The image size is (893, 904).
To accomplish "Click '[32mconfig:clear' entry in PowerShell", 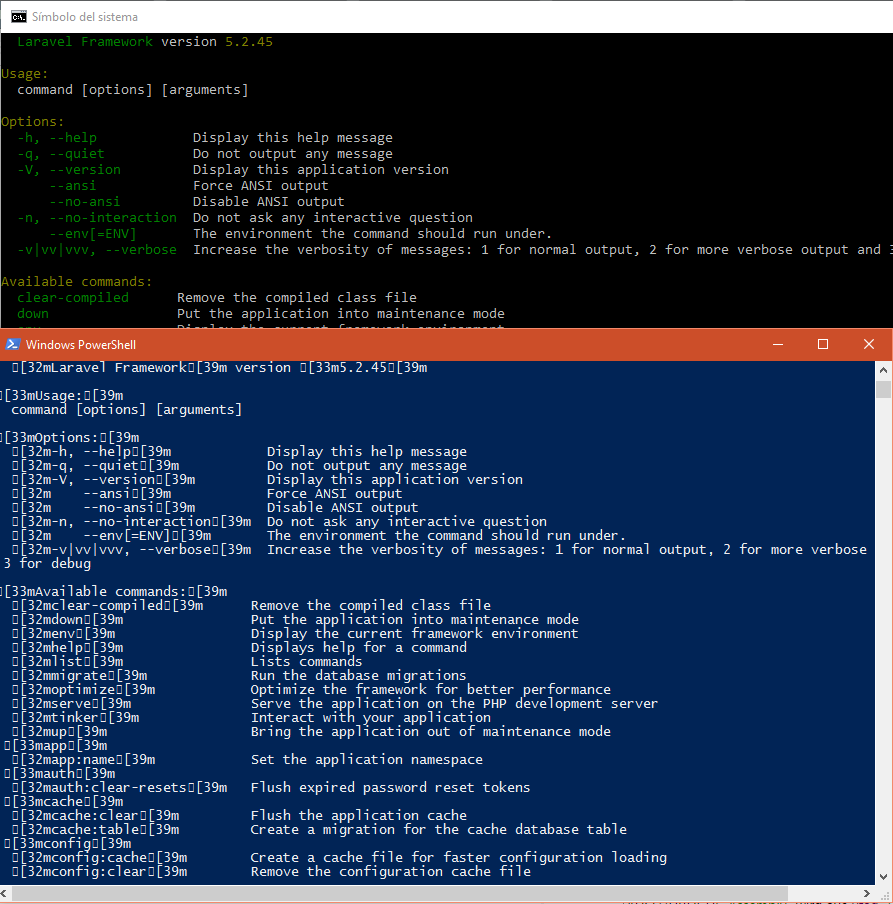I will [x=100, y=872].
